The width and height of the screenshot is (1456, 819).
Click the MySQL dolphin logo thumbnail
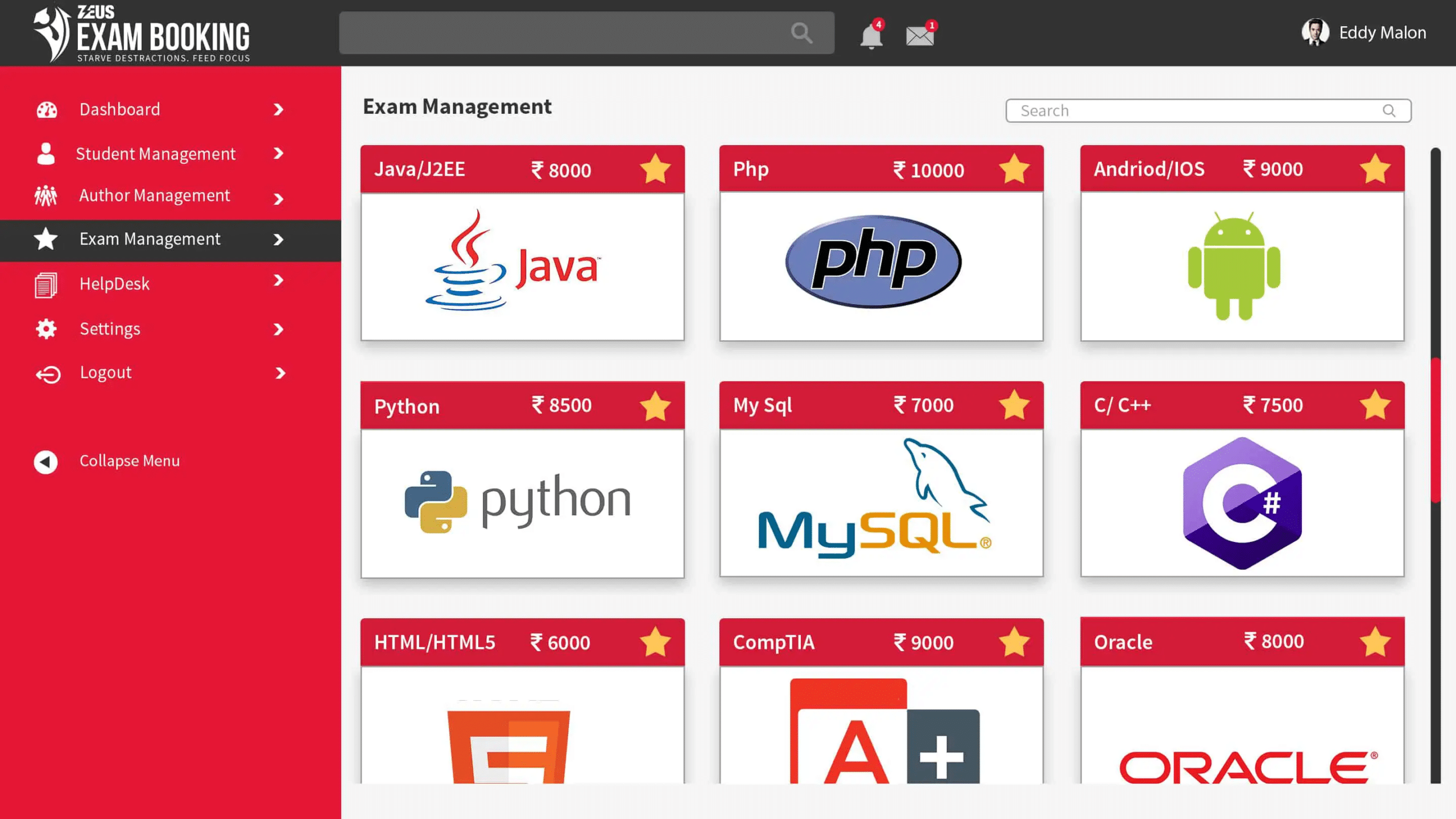(875, 498)
